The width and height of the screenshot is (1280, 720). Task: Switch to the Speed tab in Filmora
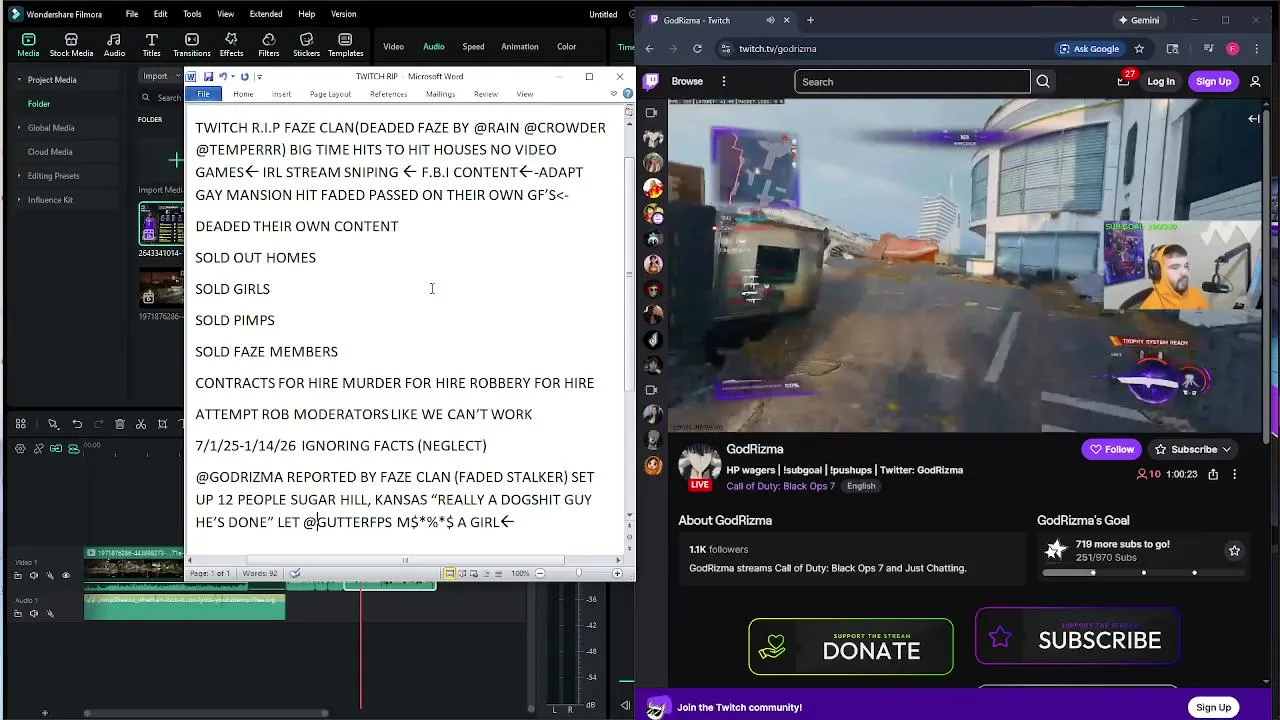coord(473,46)
